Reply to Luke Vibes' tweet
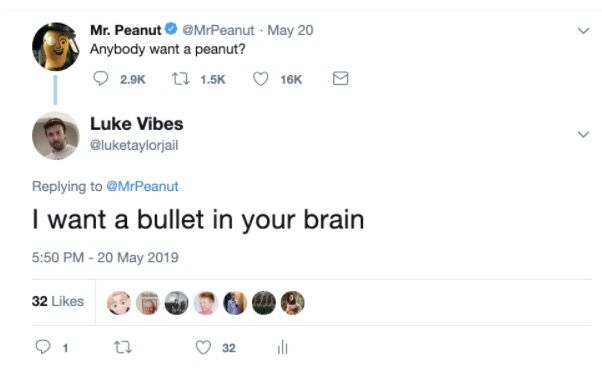The width and height of the screenshot is (602, 381). (x=43, y=347)
